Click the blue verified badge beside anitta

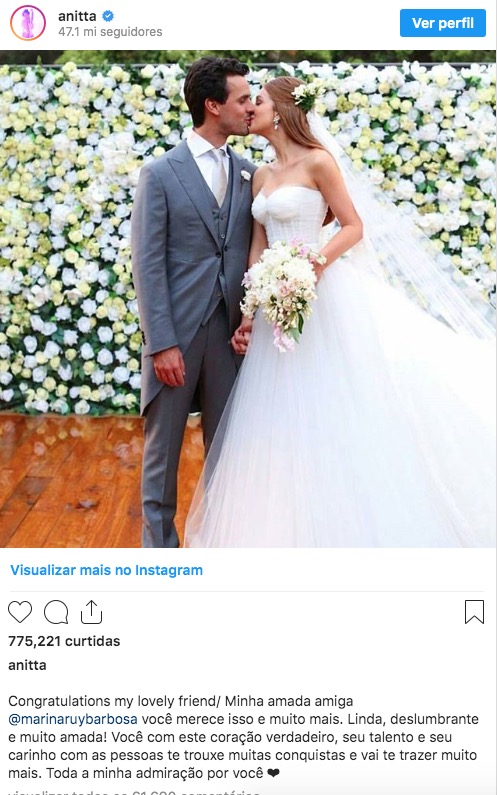[x=108, y=16]
